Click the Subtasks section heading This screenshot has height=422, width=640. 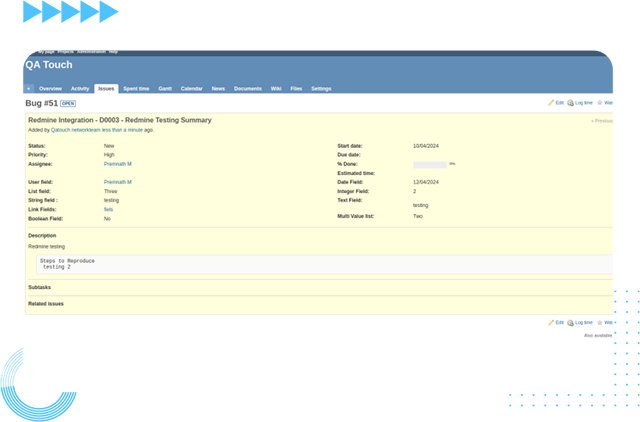coord(39,287)
